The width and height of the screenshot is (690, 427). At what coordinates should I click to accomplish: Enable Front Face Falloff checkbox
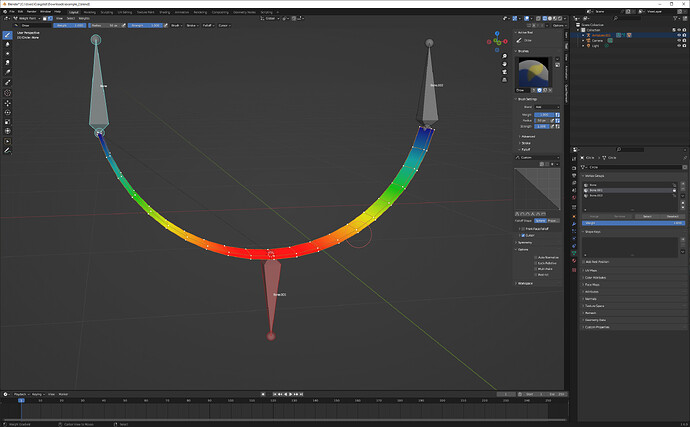coord(523,229)
